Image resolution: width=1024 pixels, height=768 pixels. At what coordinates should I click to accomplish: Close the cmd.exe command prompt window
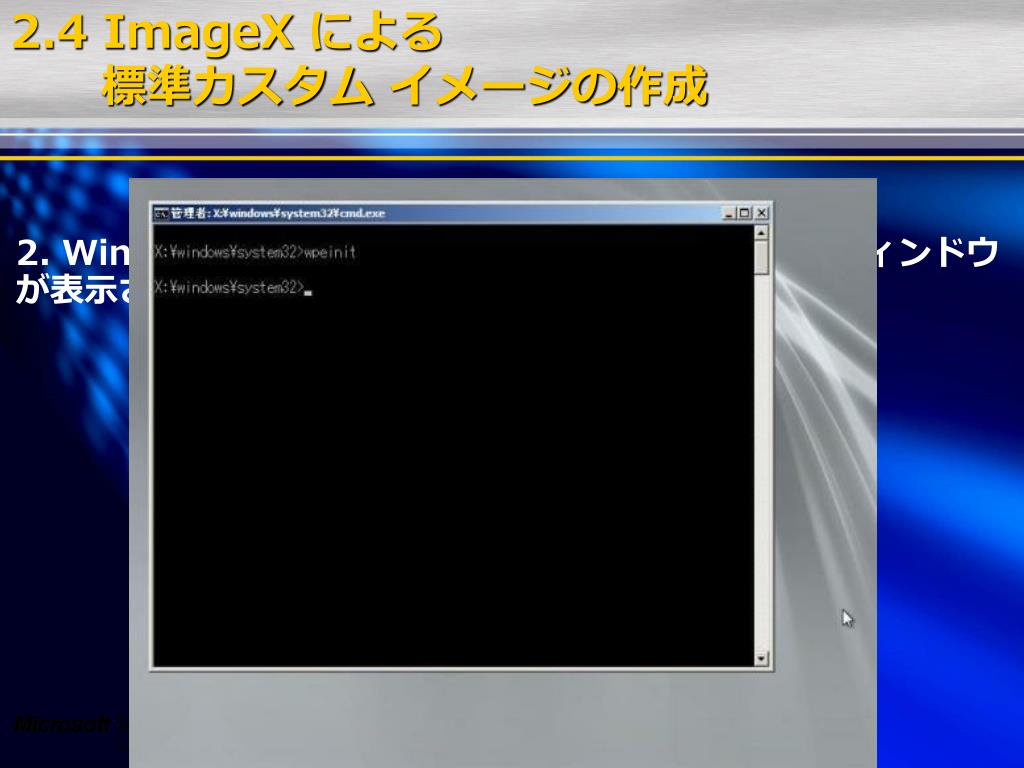pos(761,214)
